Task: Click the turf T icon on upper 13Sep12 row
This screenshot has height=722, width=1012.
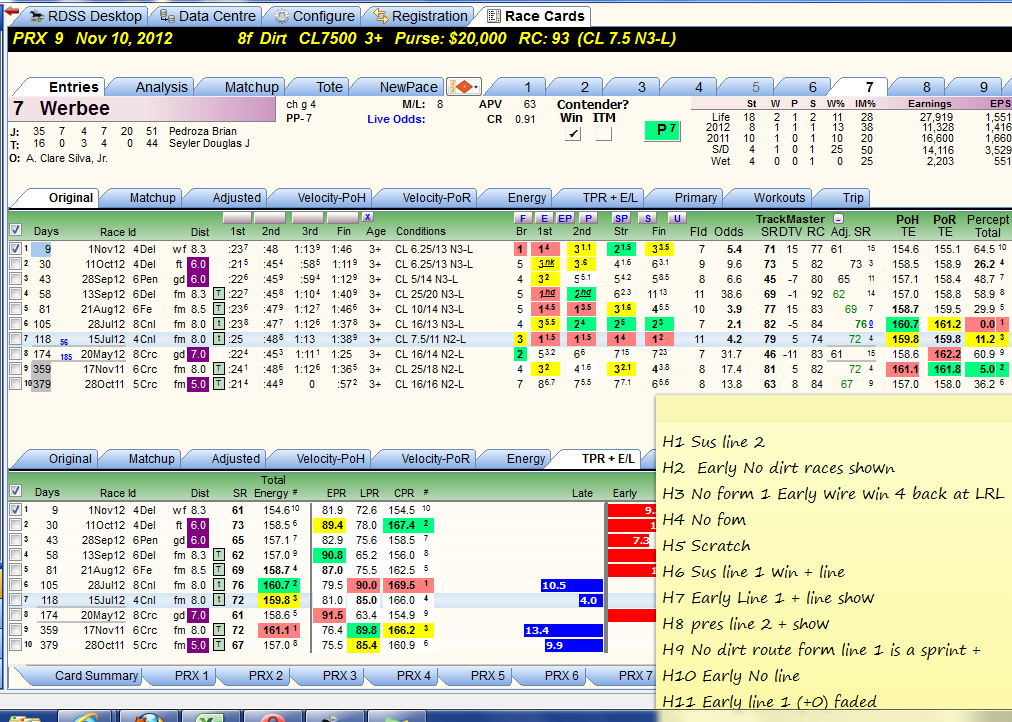Action: (219, 294)
